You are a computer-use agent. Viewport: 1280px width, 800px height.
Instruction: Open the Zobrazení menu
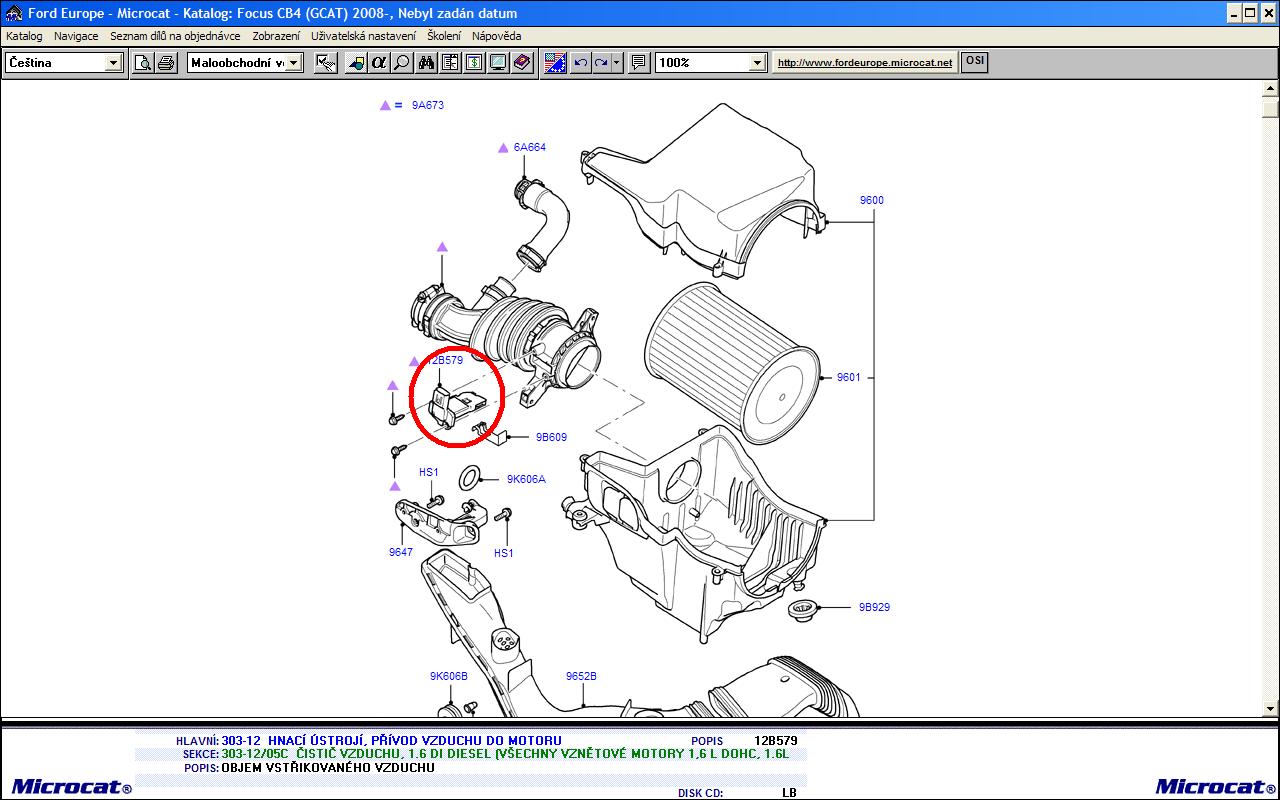coord(276,36)
